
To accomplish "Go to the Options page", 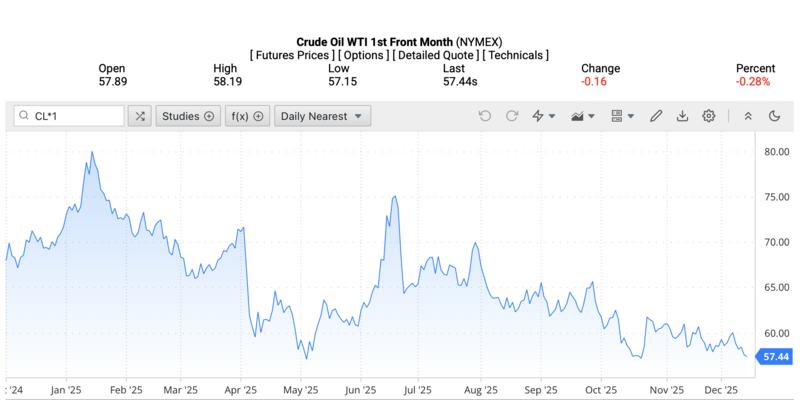I will (364, 55).
